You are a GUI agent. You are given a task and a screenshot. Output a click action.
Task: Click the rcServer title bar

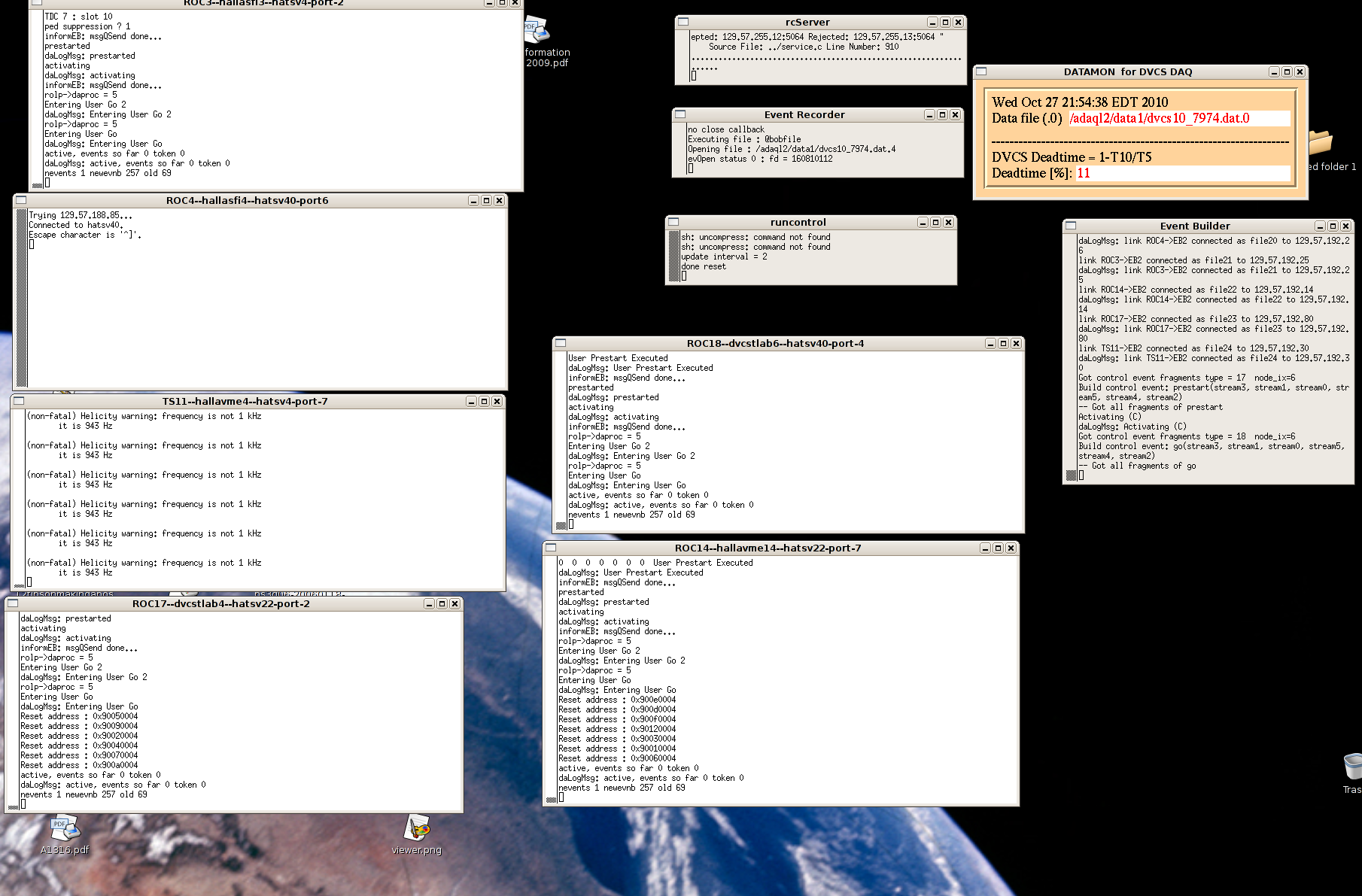pyautogui.click(x=807, y=22)
